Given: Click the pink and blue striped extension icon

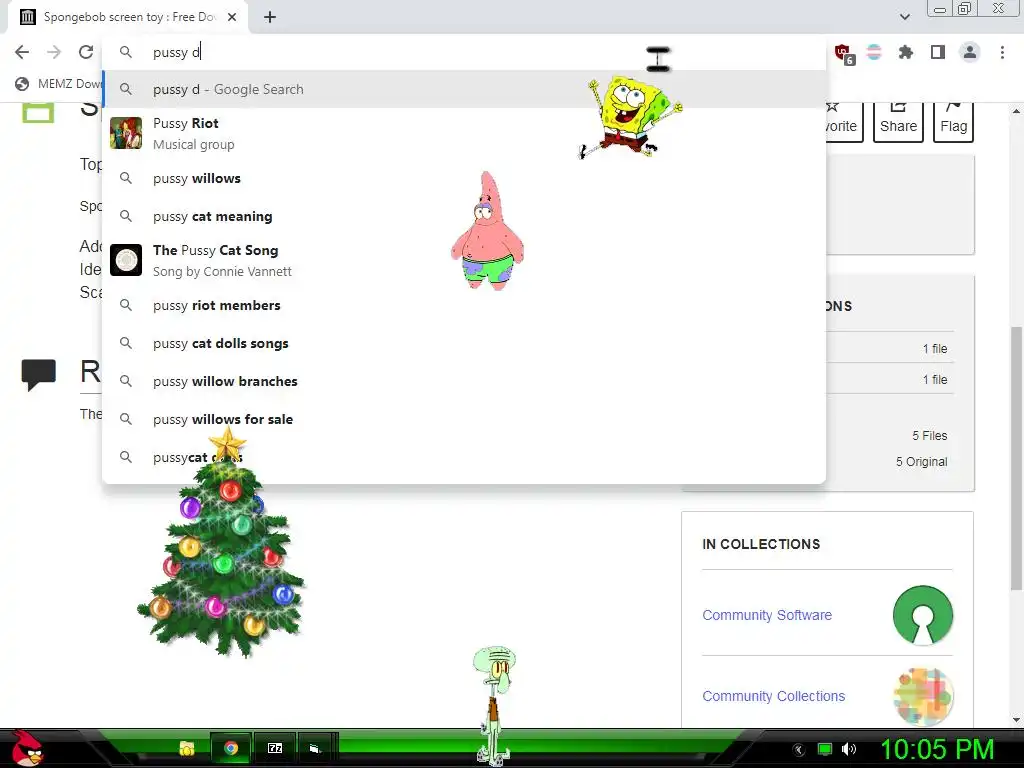Looking at the screenshot, I should (x=874, y=52).
